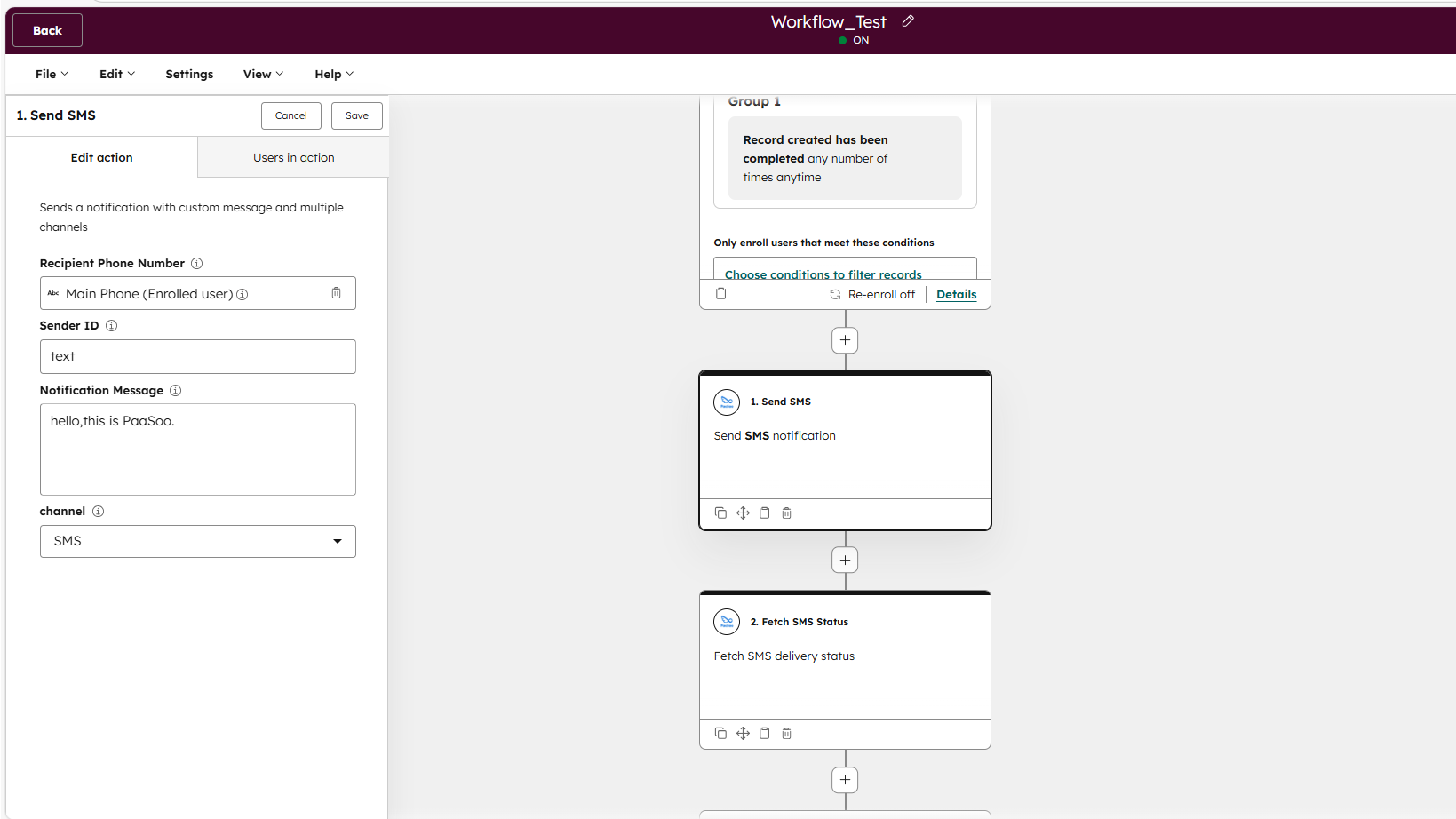The width and height of the screenshot is (1456, 819).
Task: Turn Re-enroll on for the trigger
Action: click(x=873, y=294)
